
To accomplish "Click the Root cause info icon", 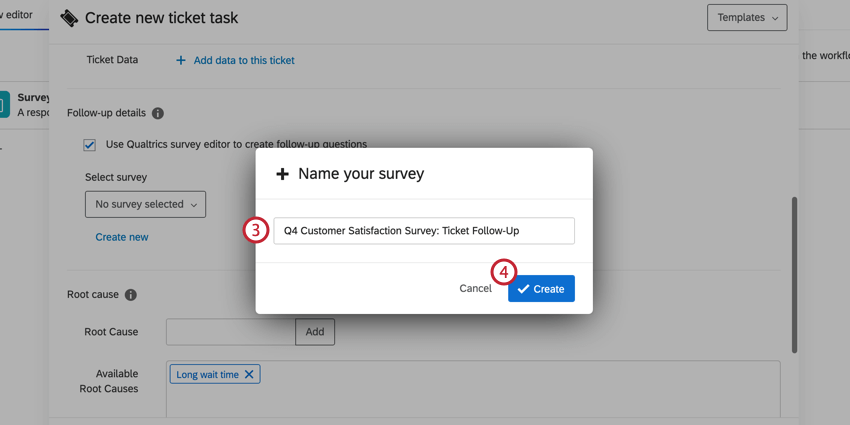I will (x=131, y=295).
